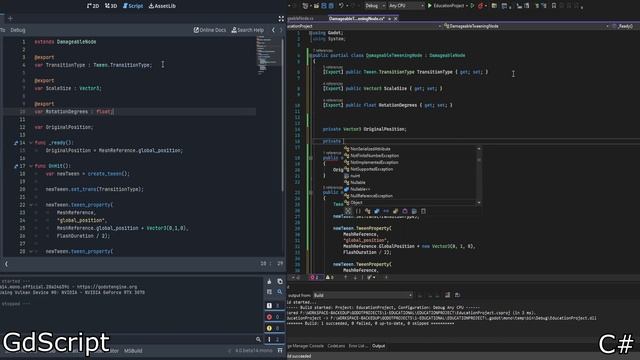Open the project scope navigation dropdown
Viewport: 640px width, 360px height.
pos(364,26)
